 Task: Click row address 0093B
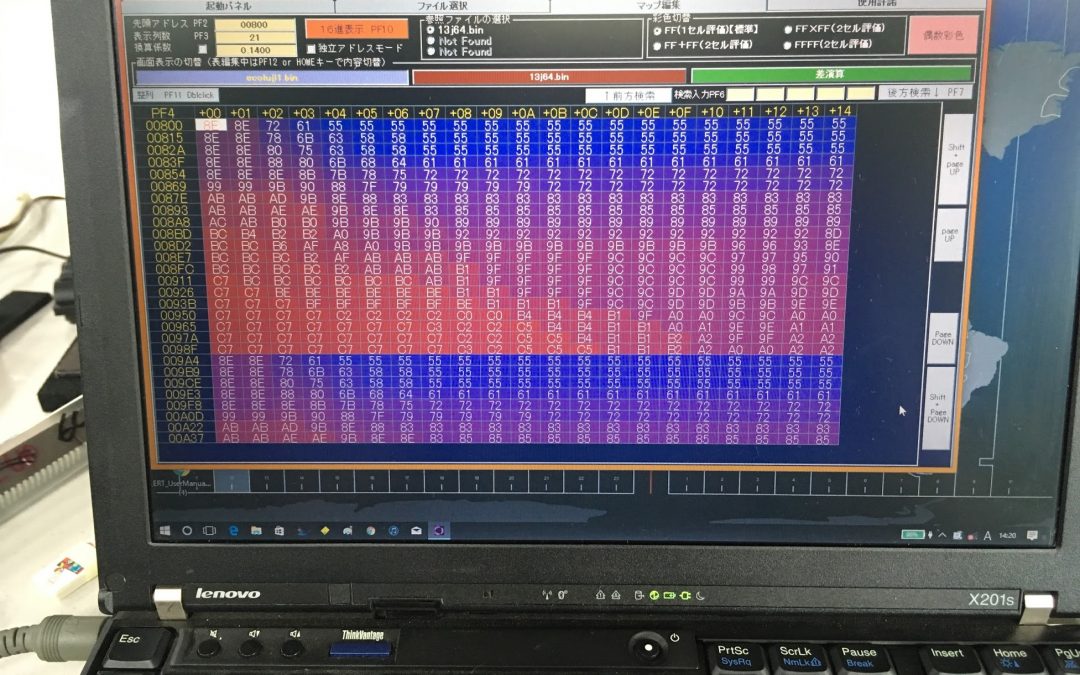(177, 304)
